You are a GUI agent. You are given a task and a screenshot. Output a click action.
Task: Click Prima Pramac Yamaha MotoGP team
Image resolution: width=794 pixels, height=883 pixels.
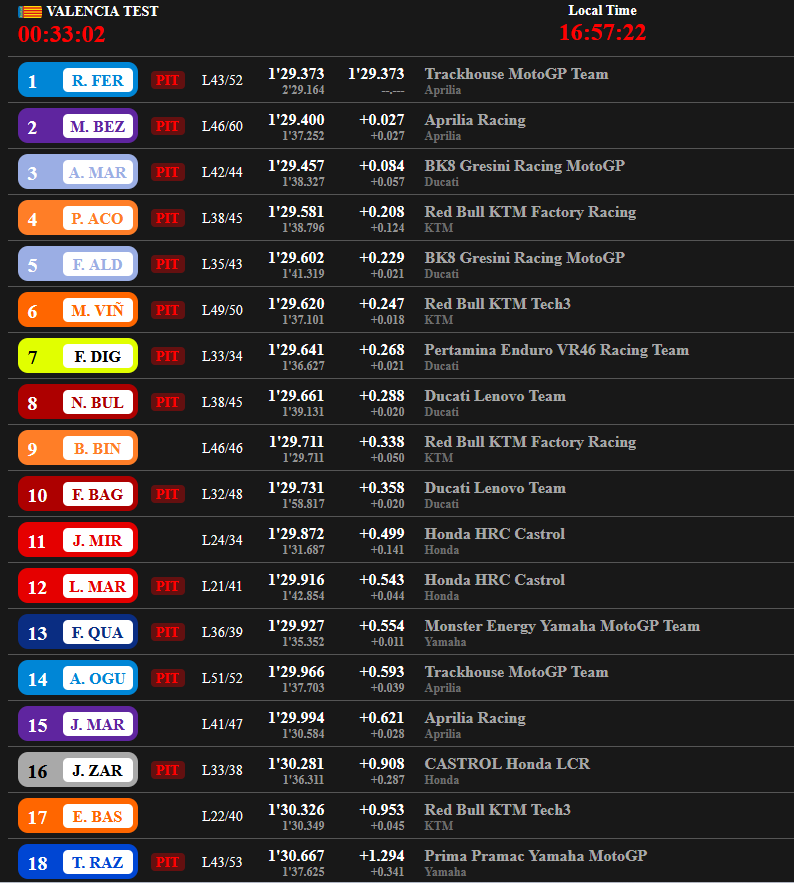coord(536,856)
